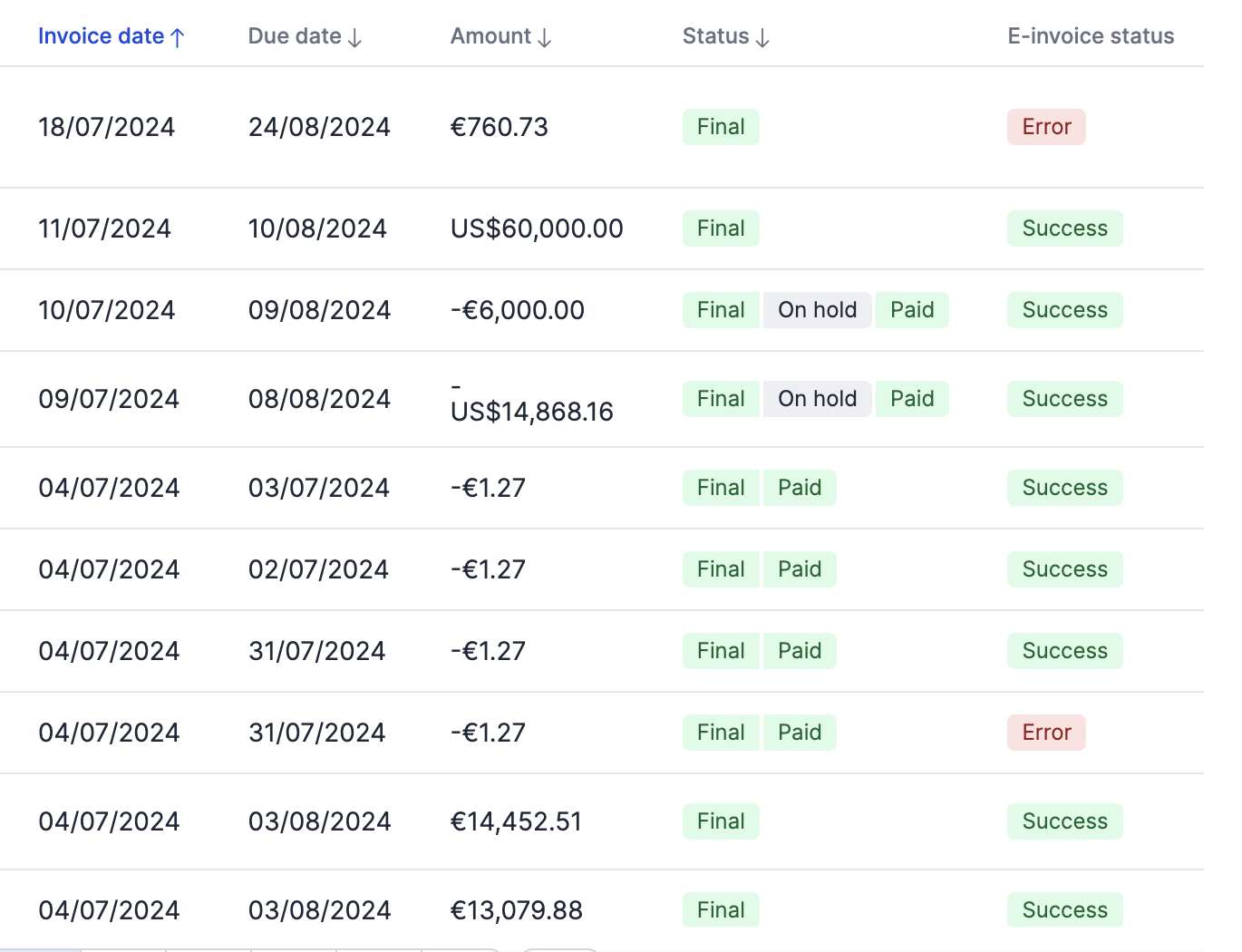Click the Amount column header label
The height and width of the screenshot is (952, 1242).
[x=490, y=36]
